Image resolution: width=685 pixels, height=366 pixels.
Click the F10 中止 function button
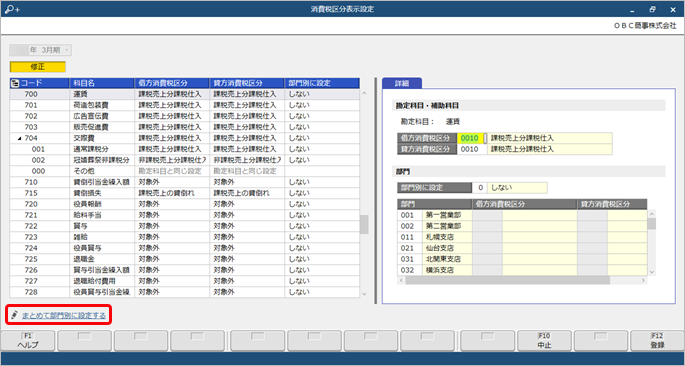(544, 341)
